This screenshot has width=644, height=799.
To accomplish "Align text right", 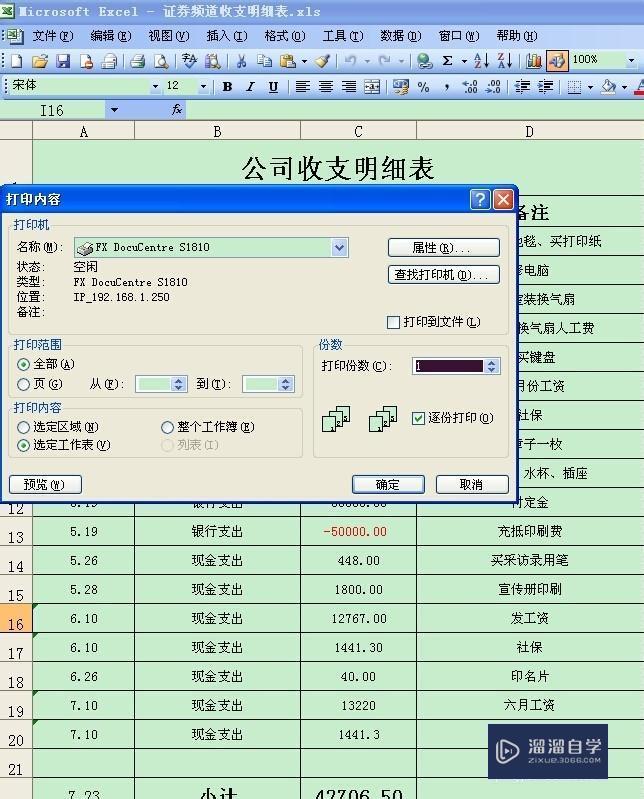I will [x=349, y=87].
